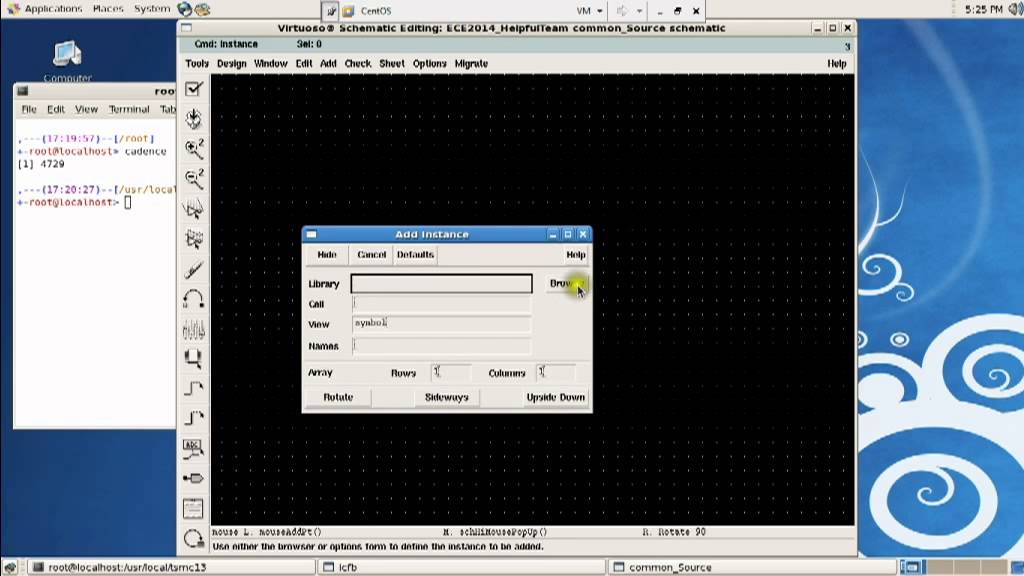Click the web browser launcher in top panel
Image resolution: width=1024 pixels, height=576 pixels.
(185, 9)
